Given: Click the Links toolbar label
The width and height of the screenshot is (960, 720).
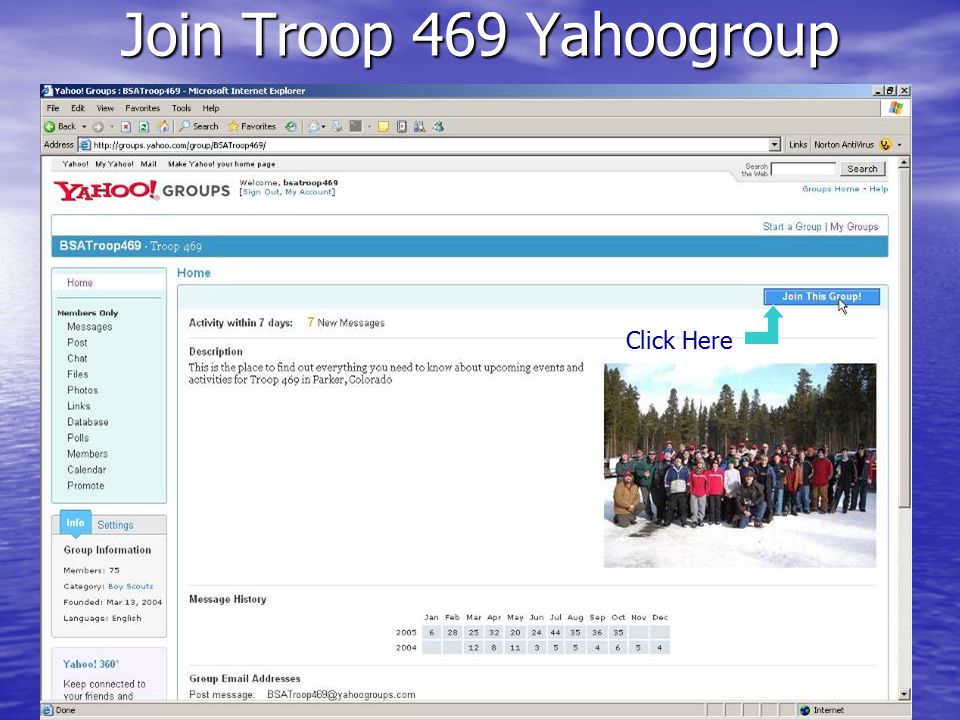Looking at the screenshot, I should click(798, 144).
